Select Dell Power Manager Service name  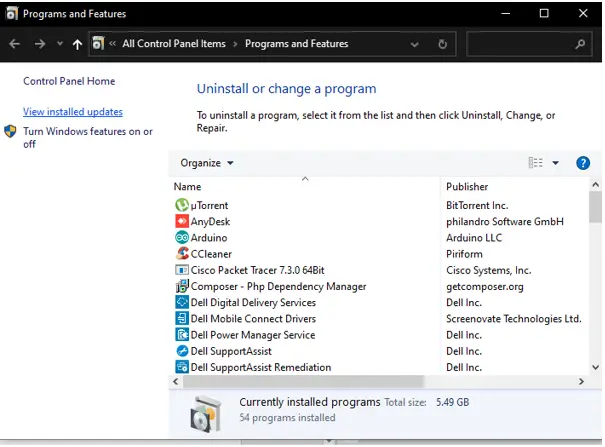(x=253, y=335)
